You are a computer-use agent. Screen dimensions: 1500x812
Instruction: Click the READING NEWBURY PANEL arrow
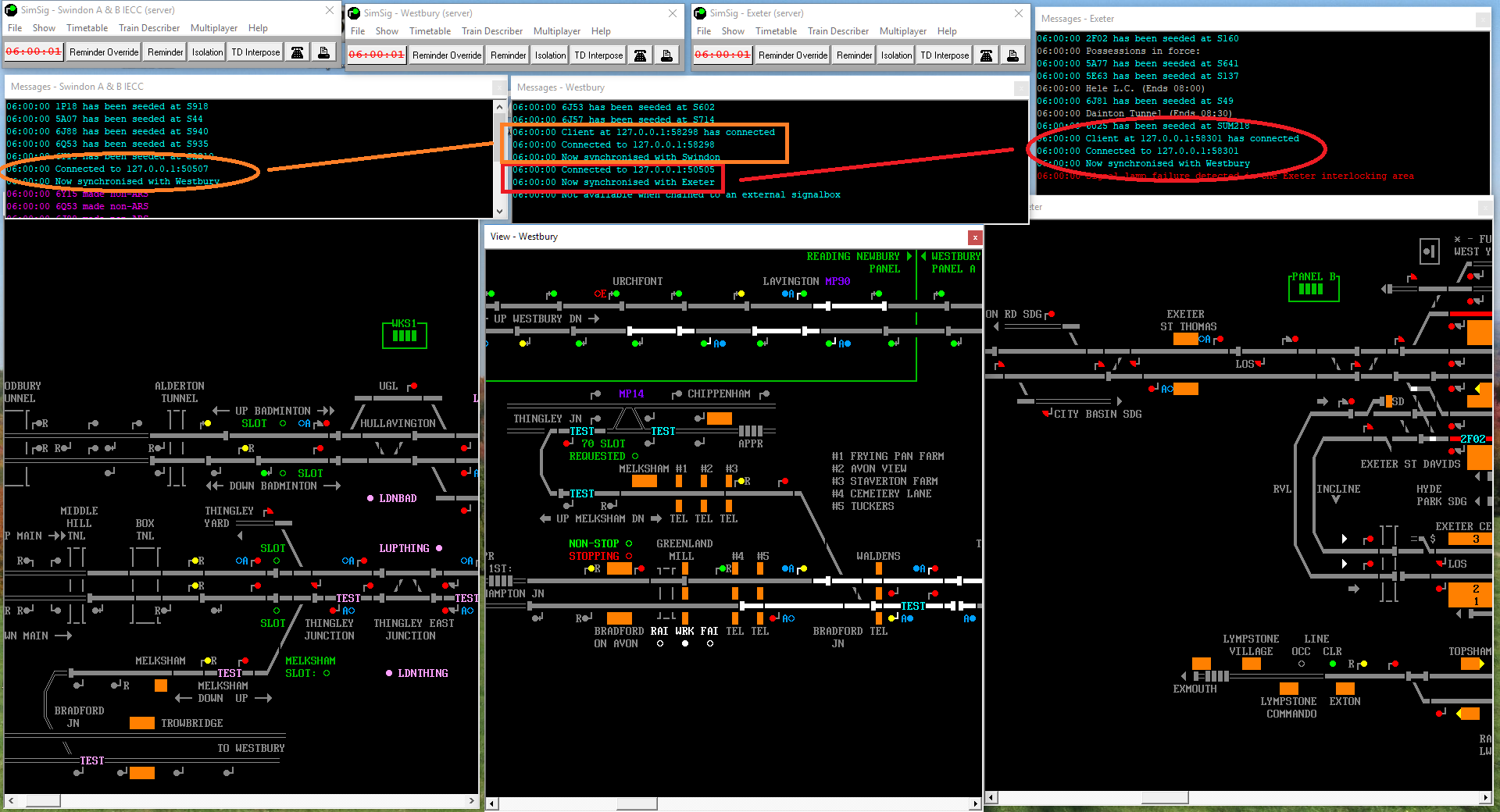(909, 256)
